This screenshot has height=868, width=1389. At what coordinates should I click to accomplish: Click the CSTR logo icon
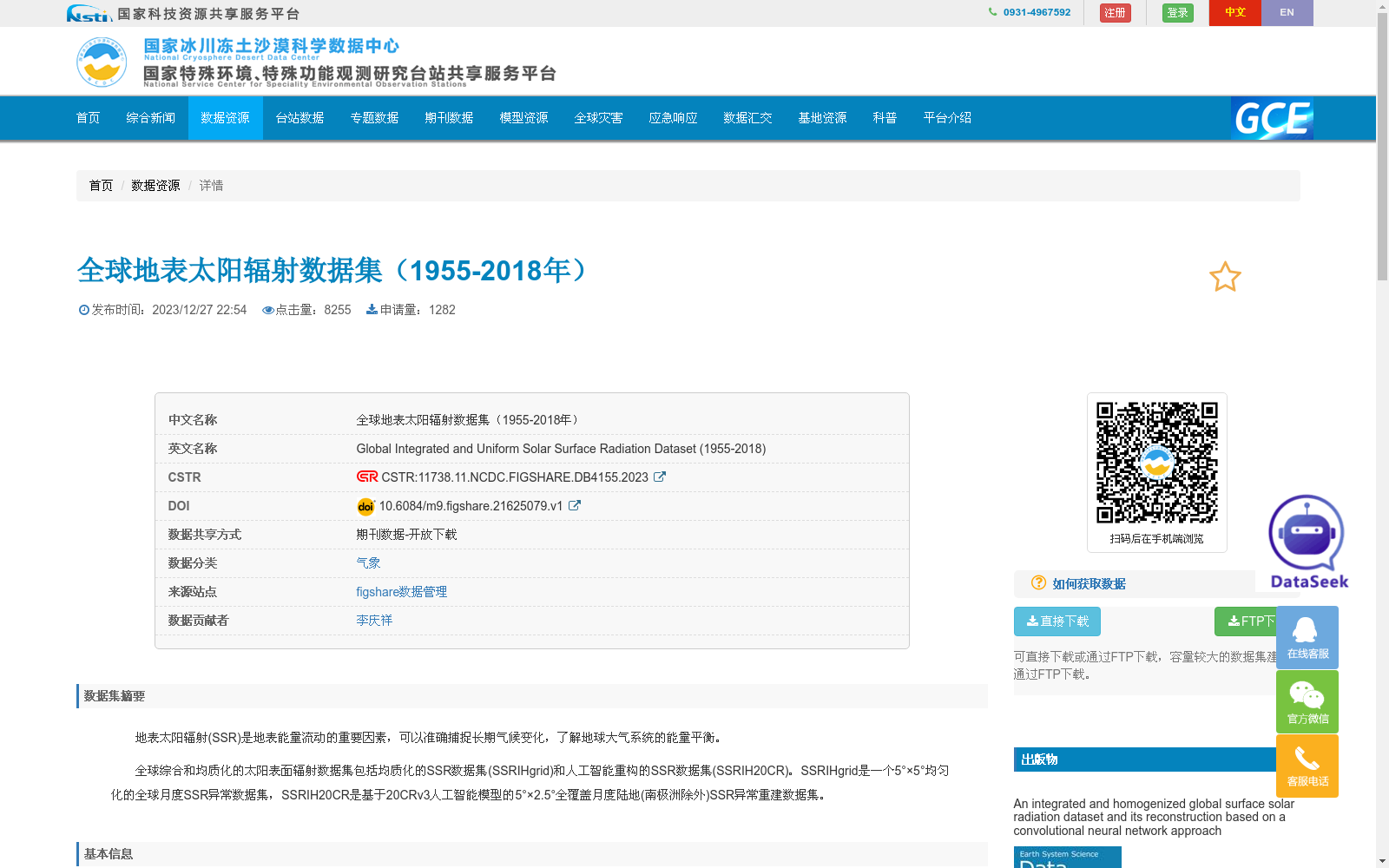pyautogui.click(x=367, y=477)
